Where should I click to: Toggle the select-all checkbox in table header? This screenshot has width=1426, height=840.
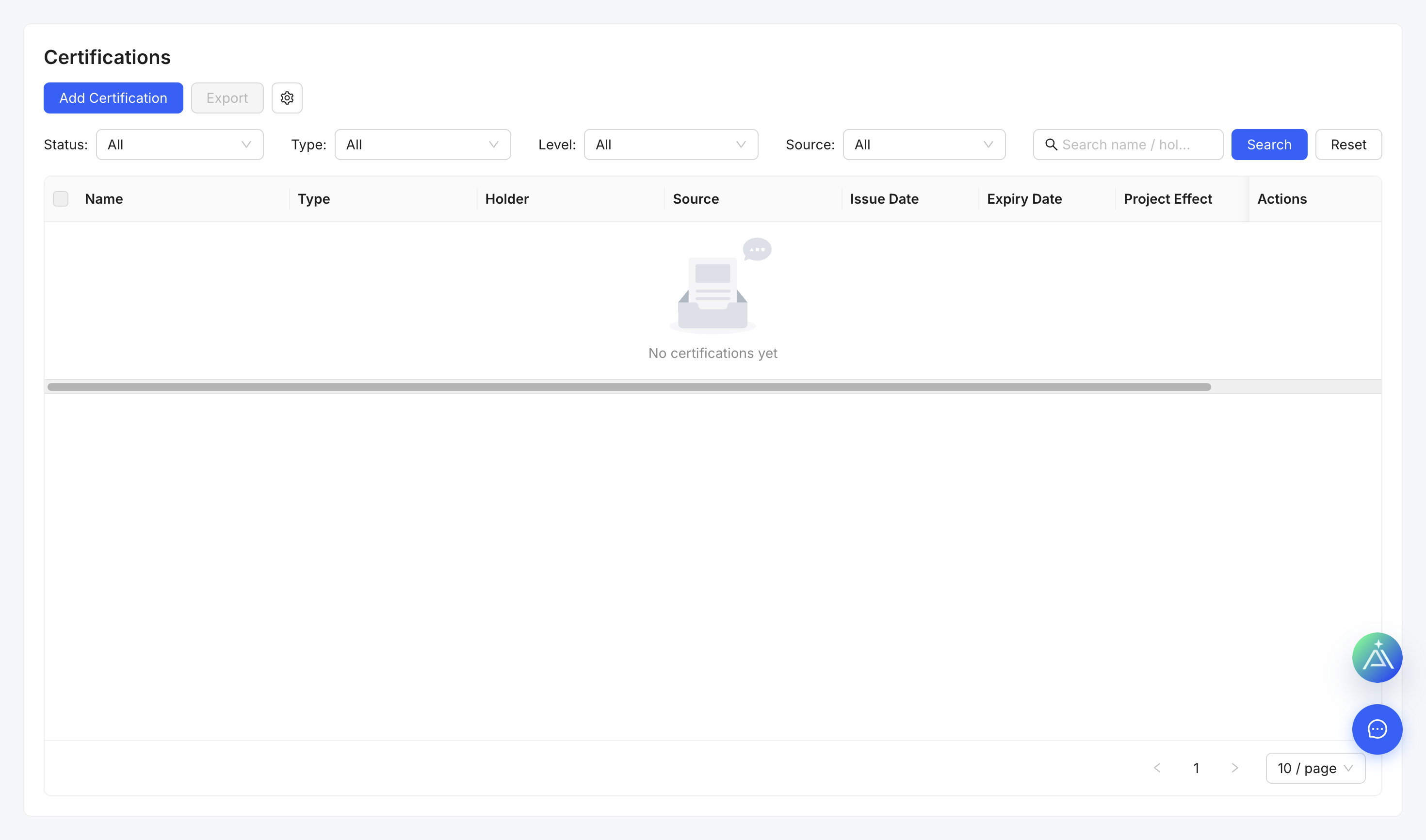61,199
